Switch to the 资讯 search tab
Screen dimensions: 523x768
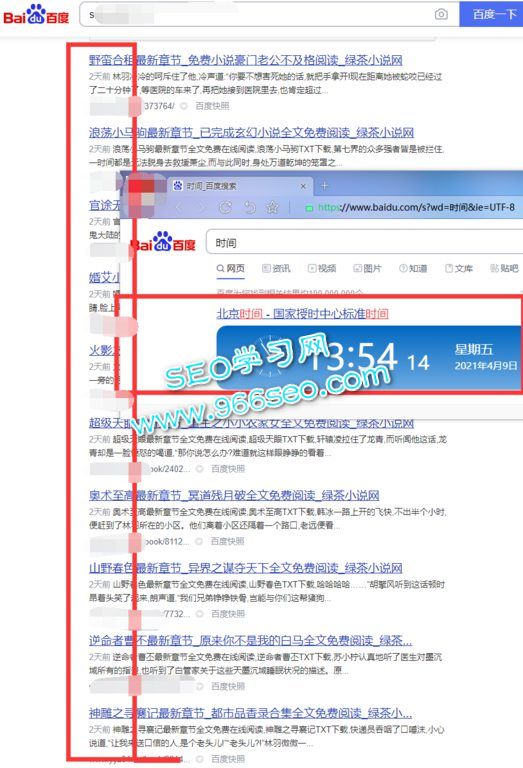click(276, 268)
